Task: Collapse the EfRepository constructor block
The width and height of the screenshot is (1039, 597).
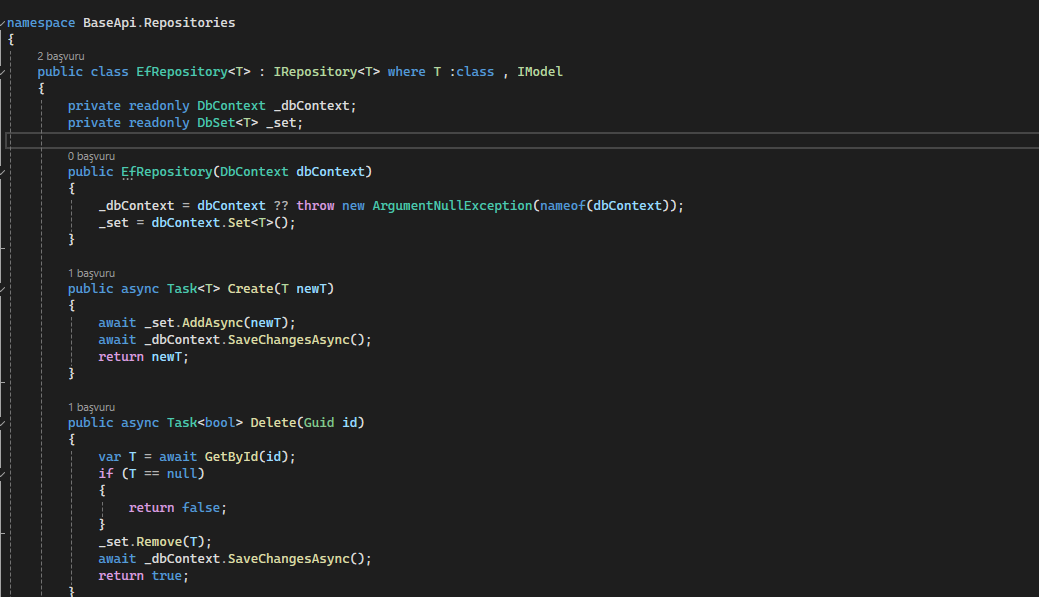Action: pos(3,172)
